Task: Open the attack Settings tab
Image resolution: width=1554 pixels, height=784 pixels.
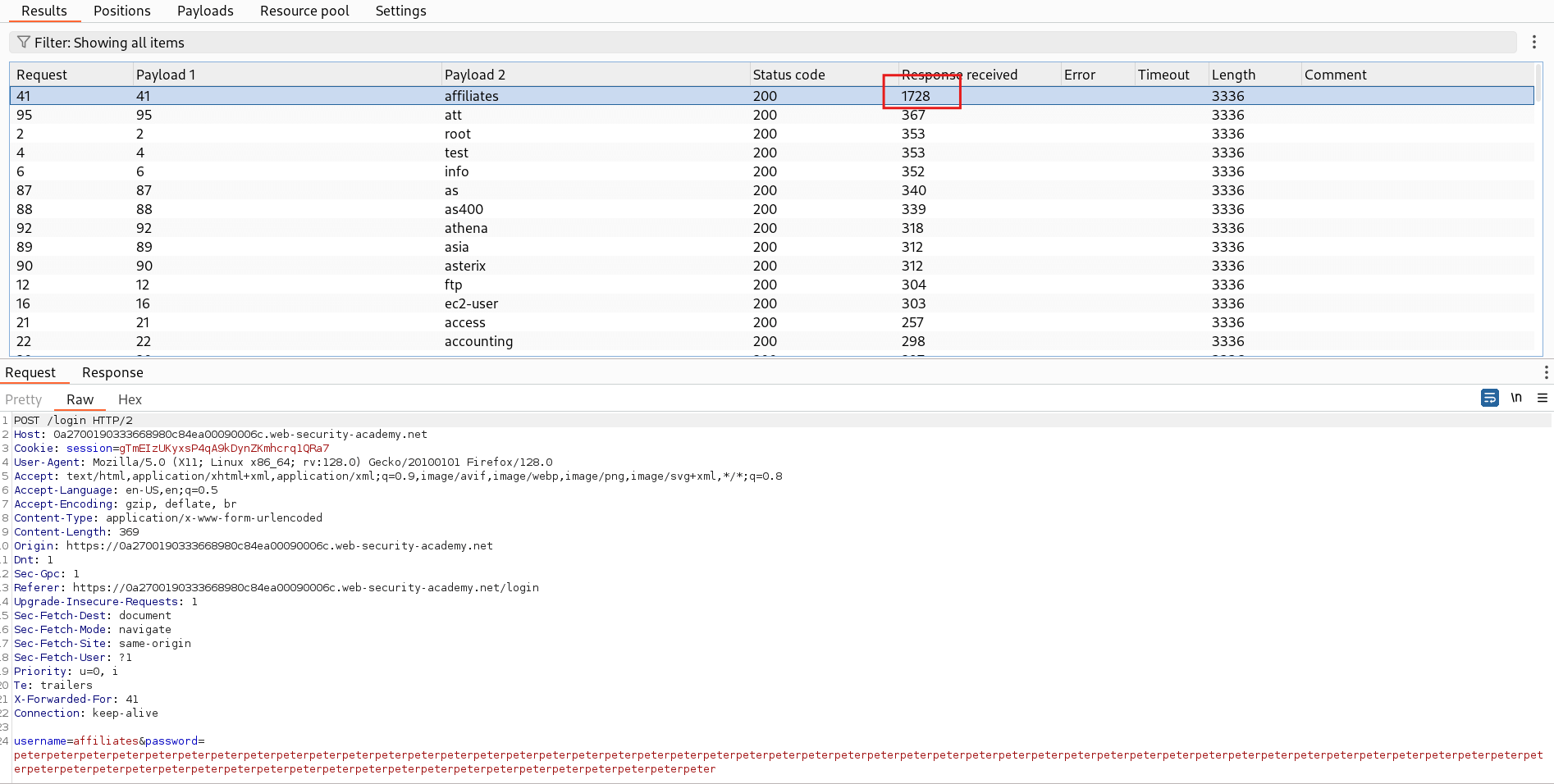Action: (400, 11)
